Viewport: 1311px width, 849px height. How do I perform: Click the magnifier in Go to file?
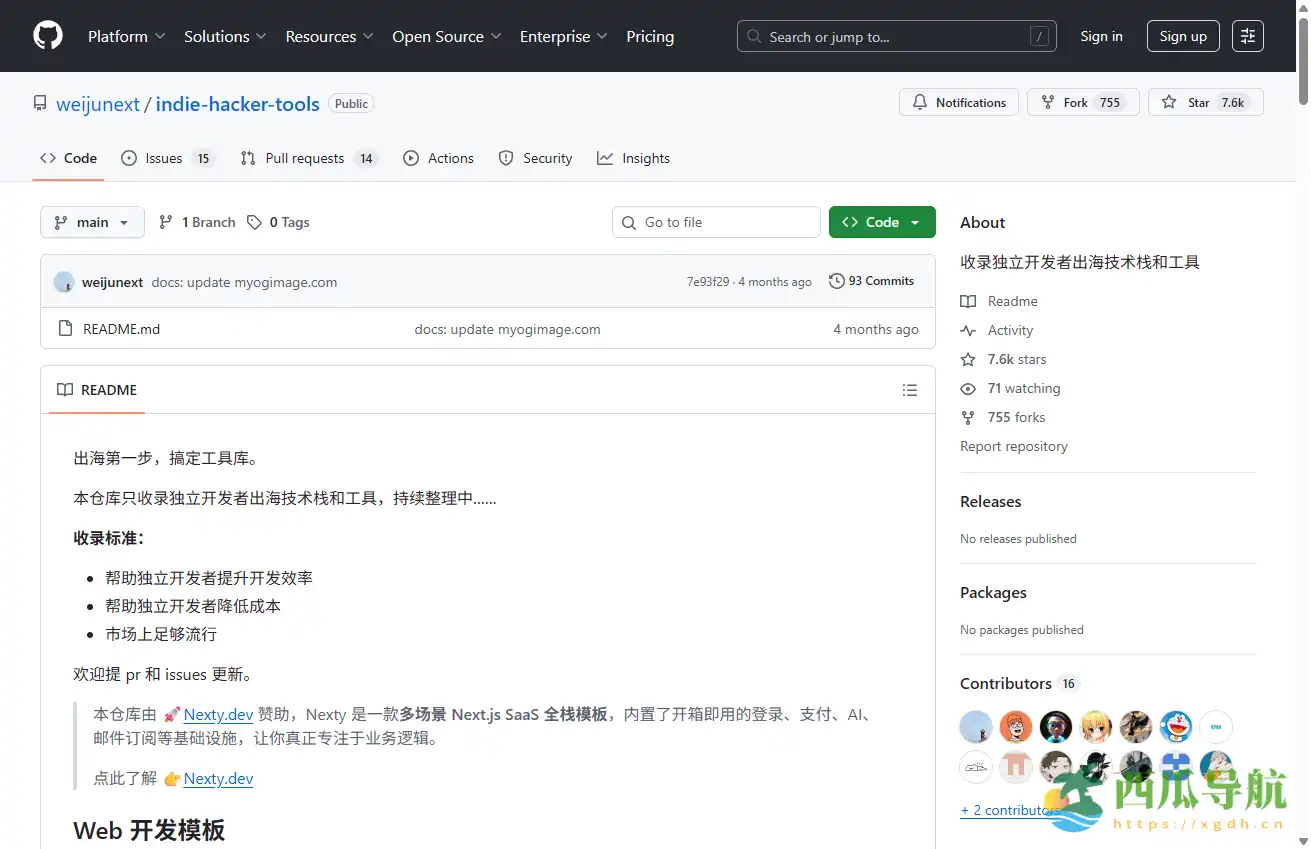click(628, 222)
